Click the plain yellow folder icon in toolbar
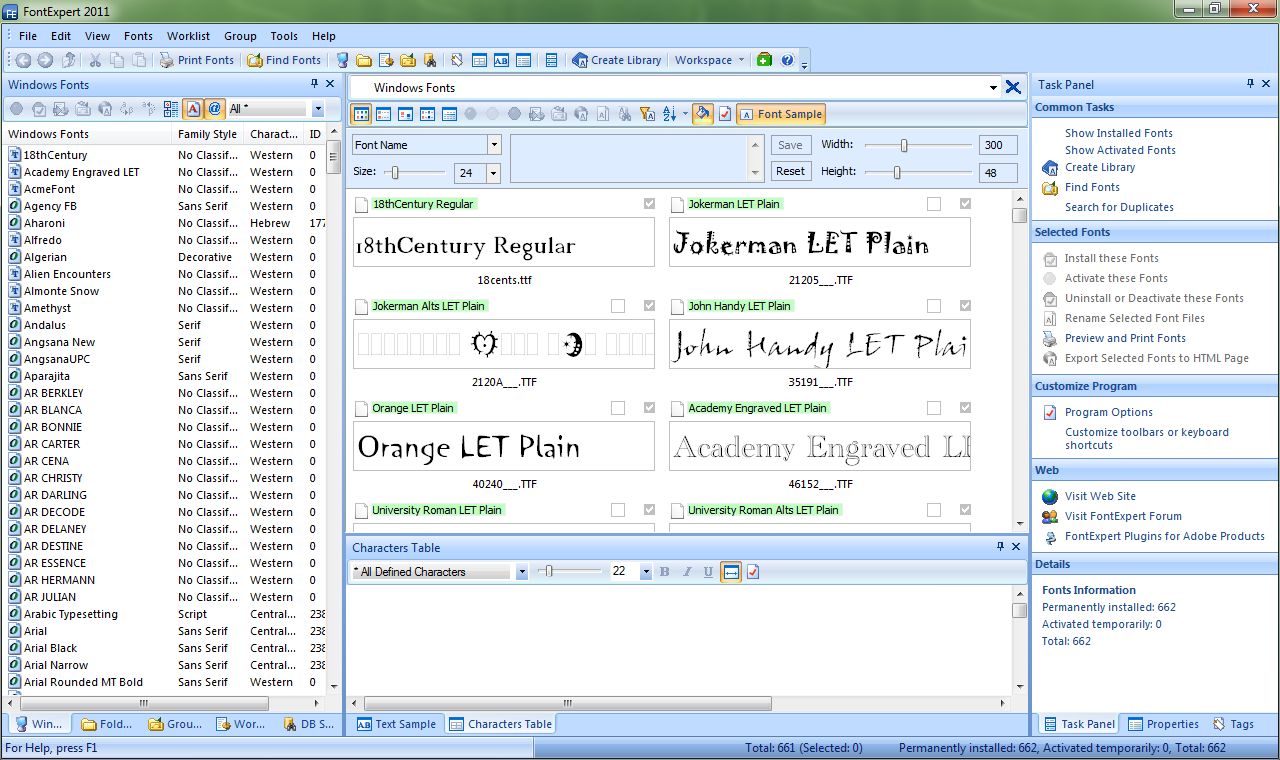 click(x=364, y=60)
